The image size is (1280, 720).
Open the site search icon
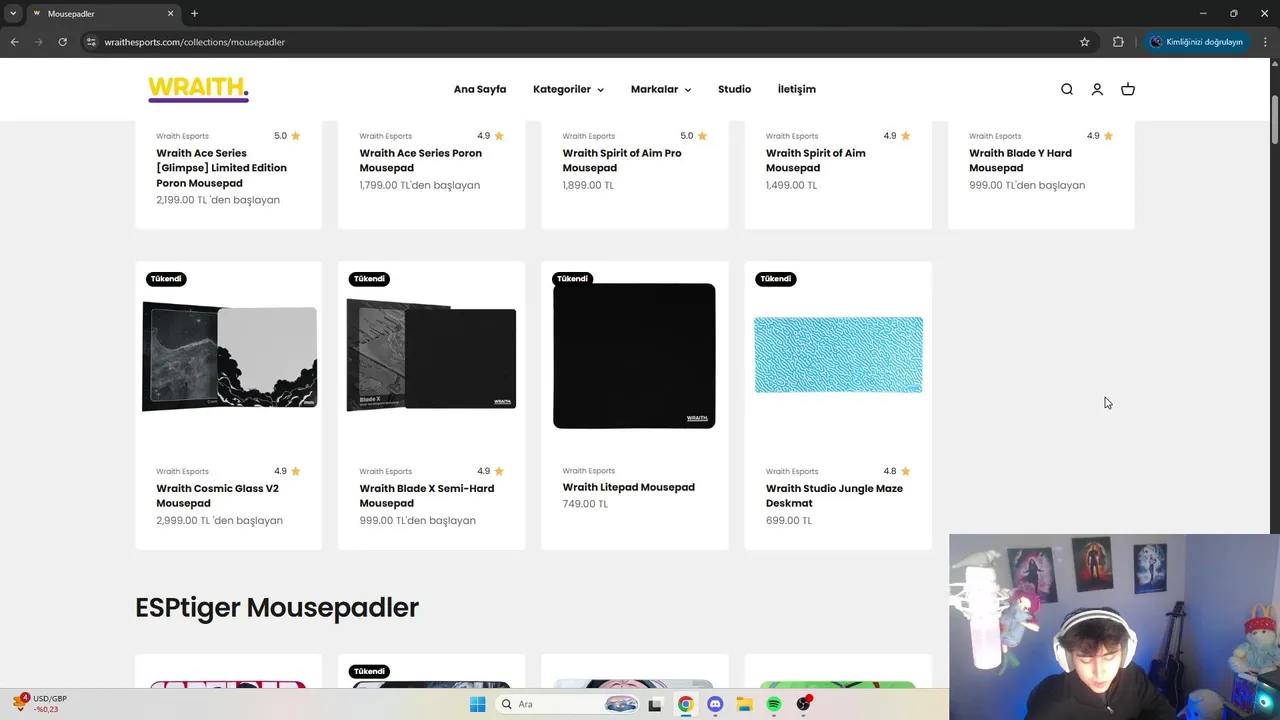pyautogui.click(x=1067, y=89)
